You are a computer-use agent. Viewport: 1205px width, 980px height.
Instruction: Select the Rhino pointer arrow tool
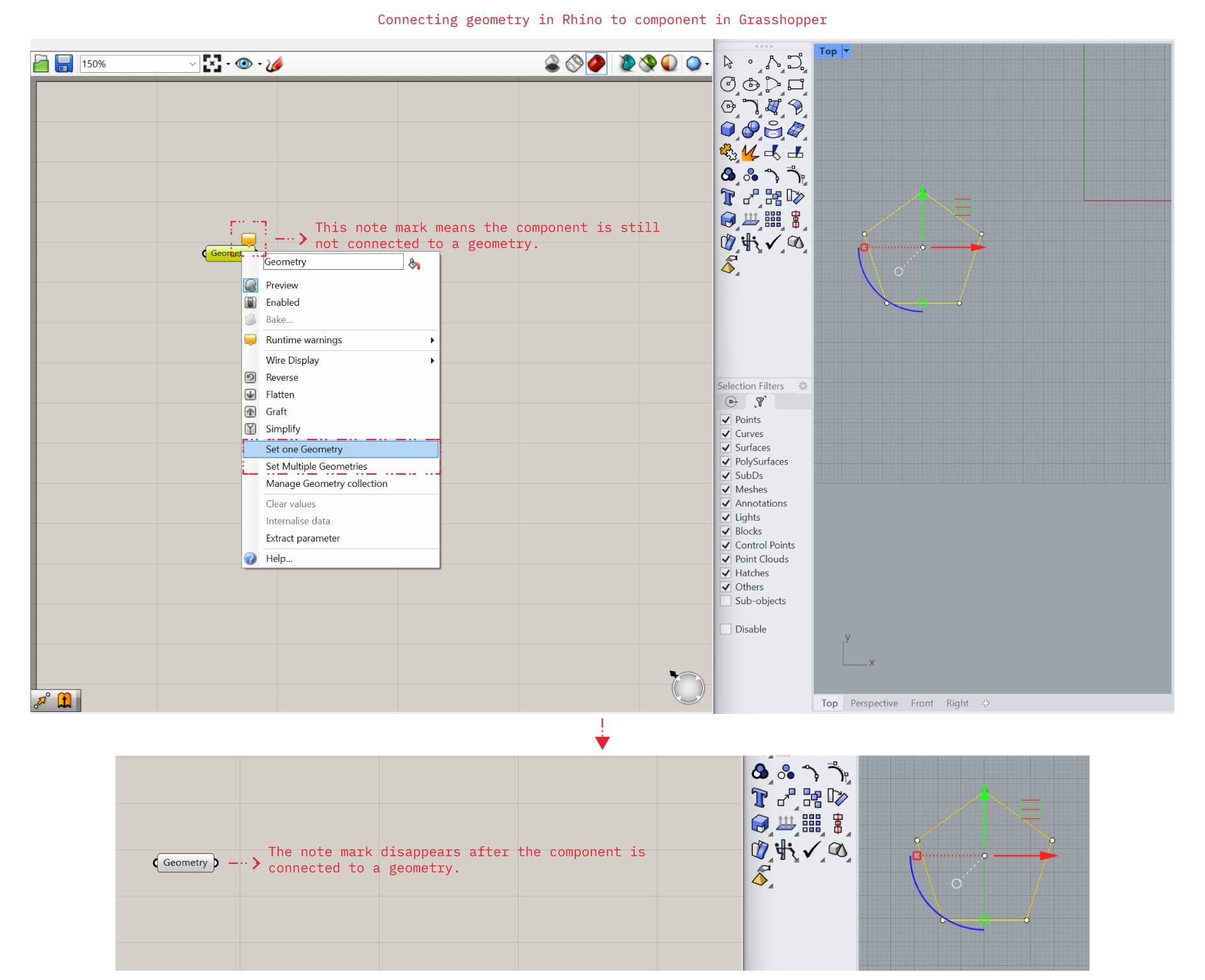click(728, 62)
